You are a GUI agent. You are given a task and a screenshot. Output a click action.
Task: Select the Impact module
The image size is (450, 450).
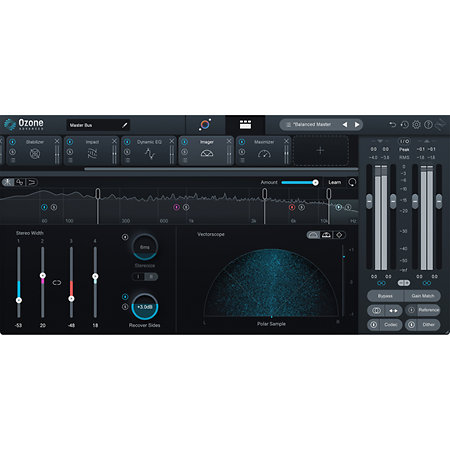point(92,151)
